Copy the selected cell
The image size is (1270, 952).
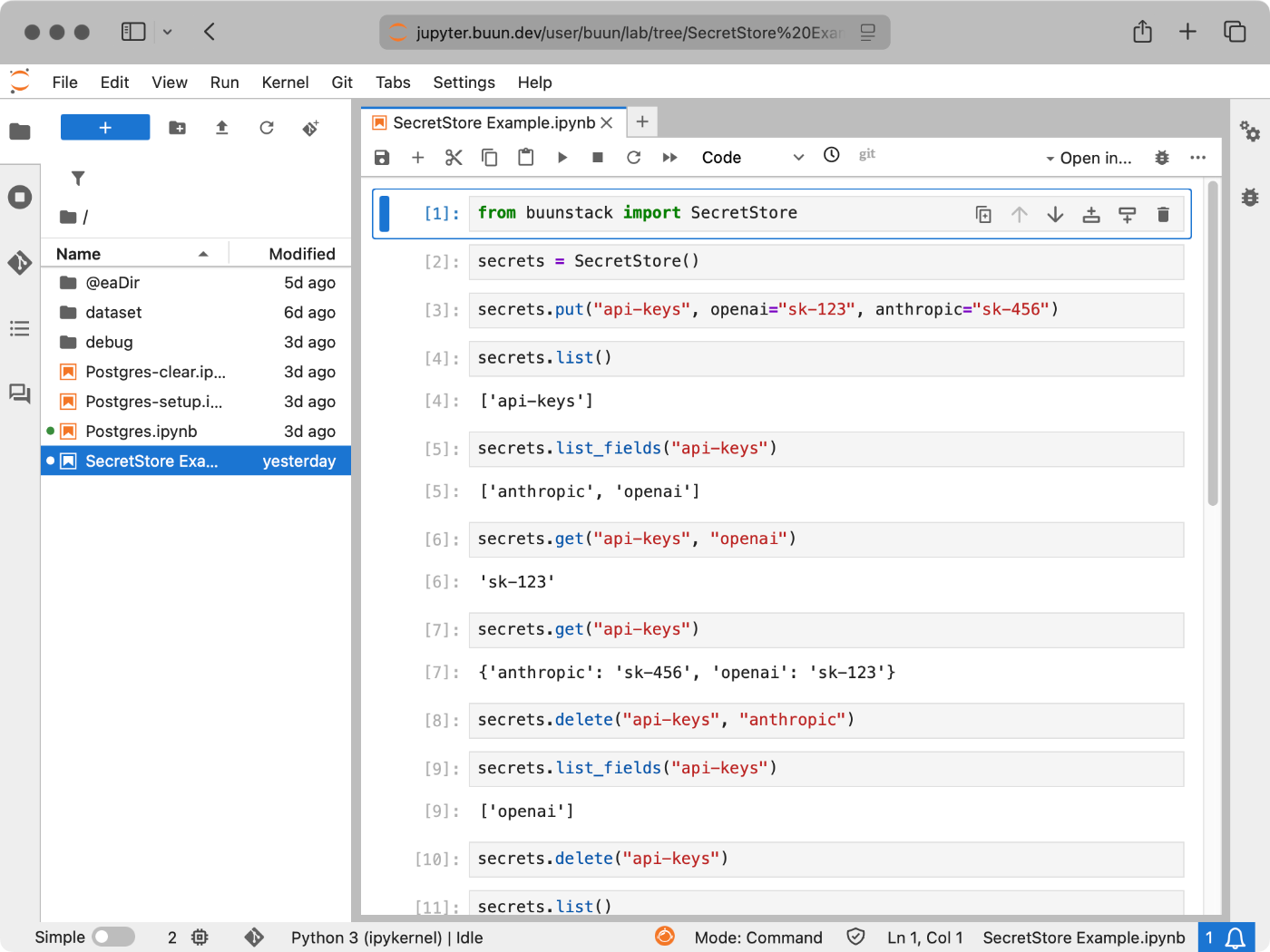click(x=490, y=158)
